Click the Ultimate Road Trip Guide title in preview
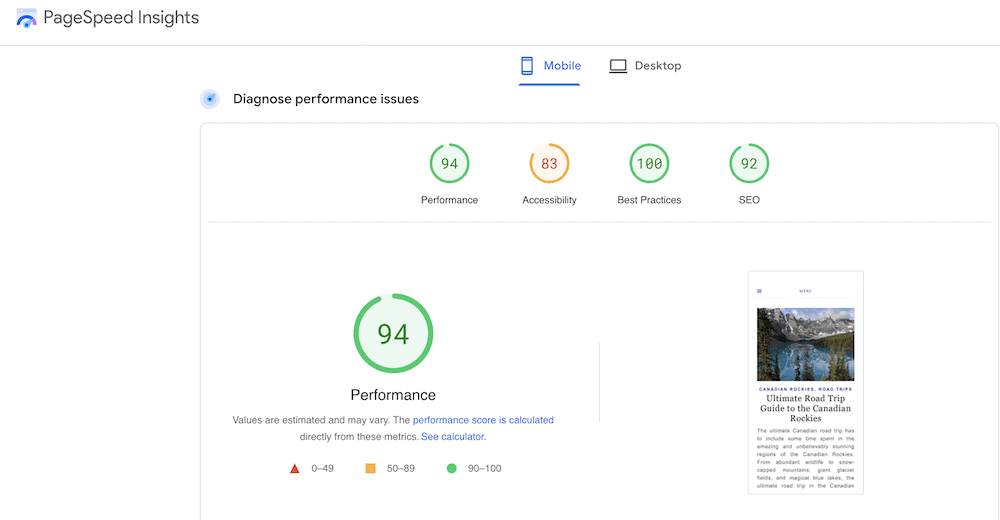The image size is (1000, 520). tap(805, 408)
